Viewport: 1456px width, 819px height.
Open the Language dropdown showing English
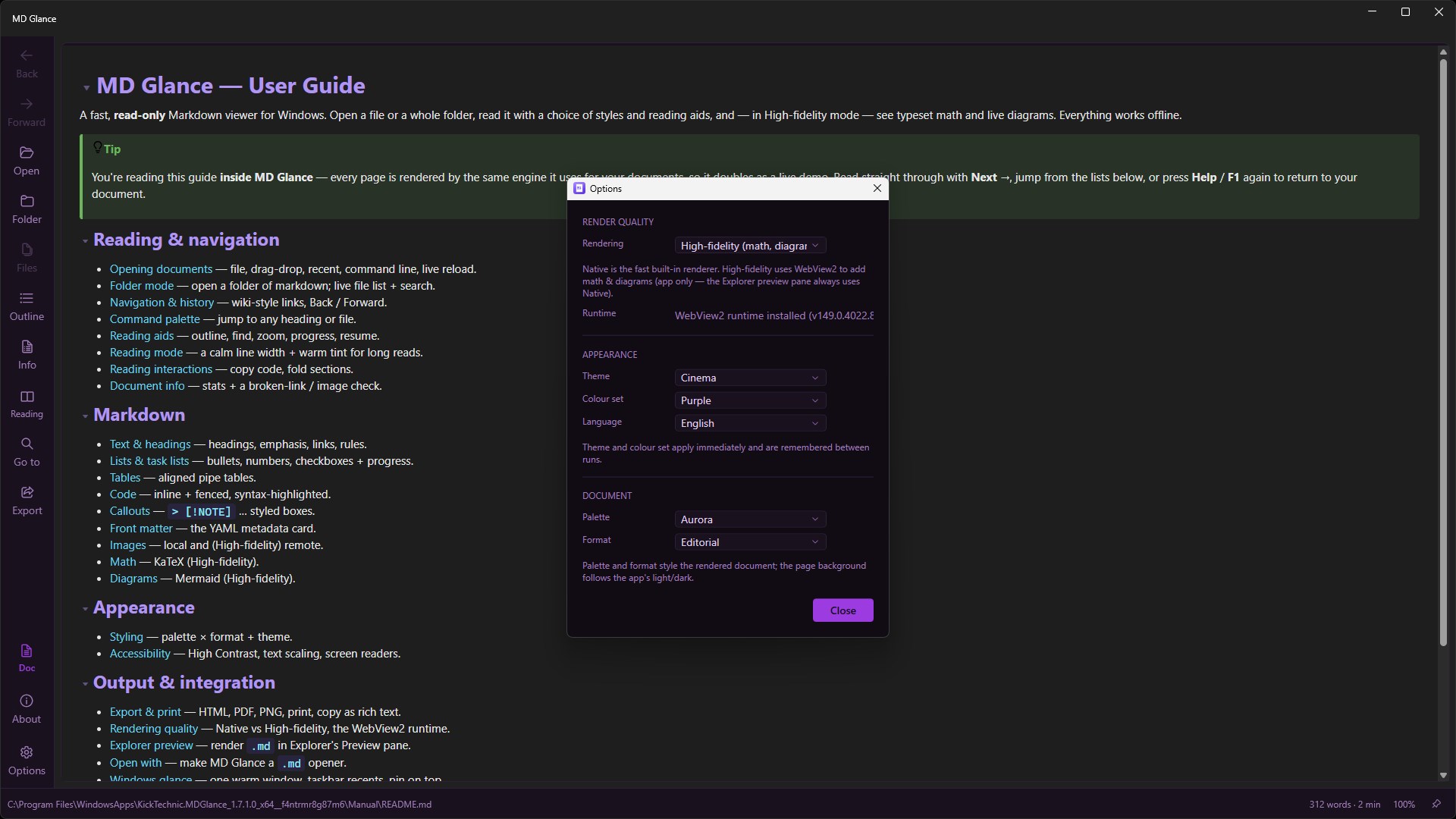click(750, 423)
